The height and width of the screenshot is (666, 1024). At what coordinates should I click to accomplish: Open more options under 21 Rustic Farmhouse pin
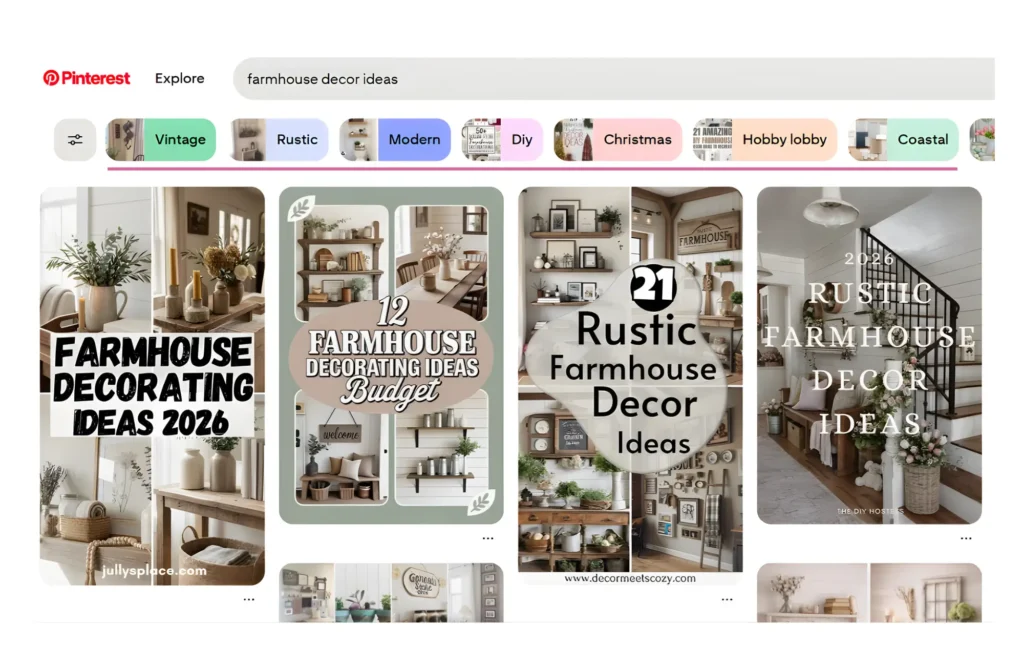click(726, 597)
